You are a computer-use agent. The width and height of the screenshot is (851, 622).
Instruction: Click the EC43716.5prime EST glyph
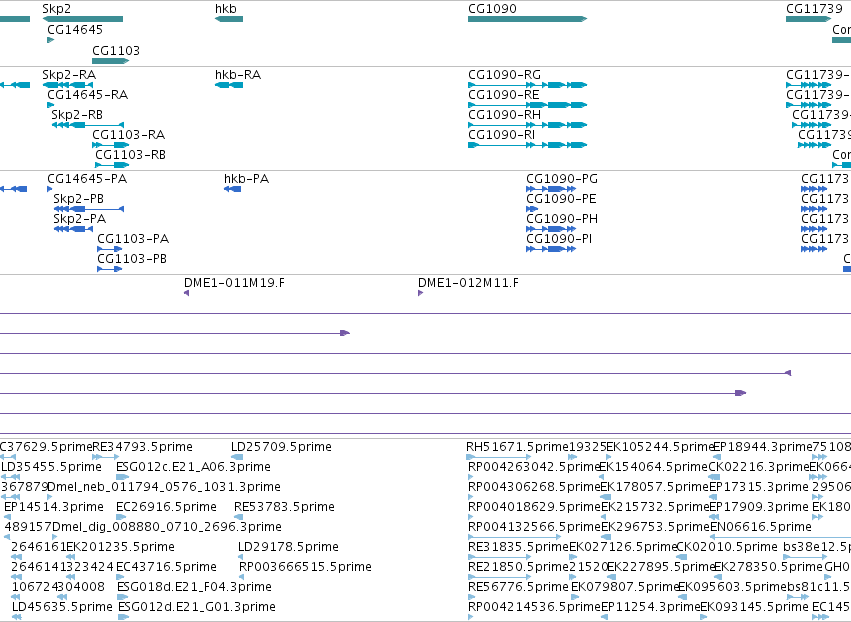click(x=122, y=577)
